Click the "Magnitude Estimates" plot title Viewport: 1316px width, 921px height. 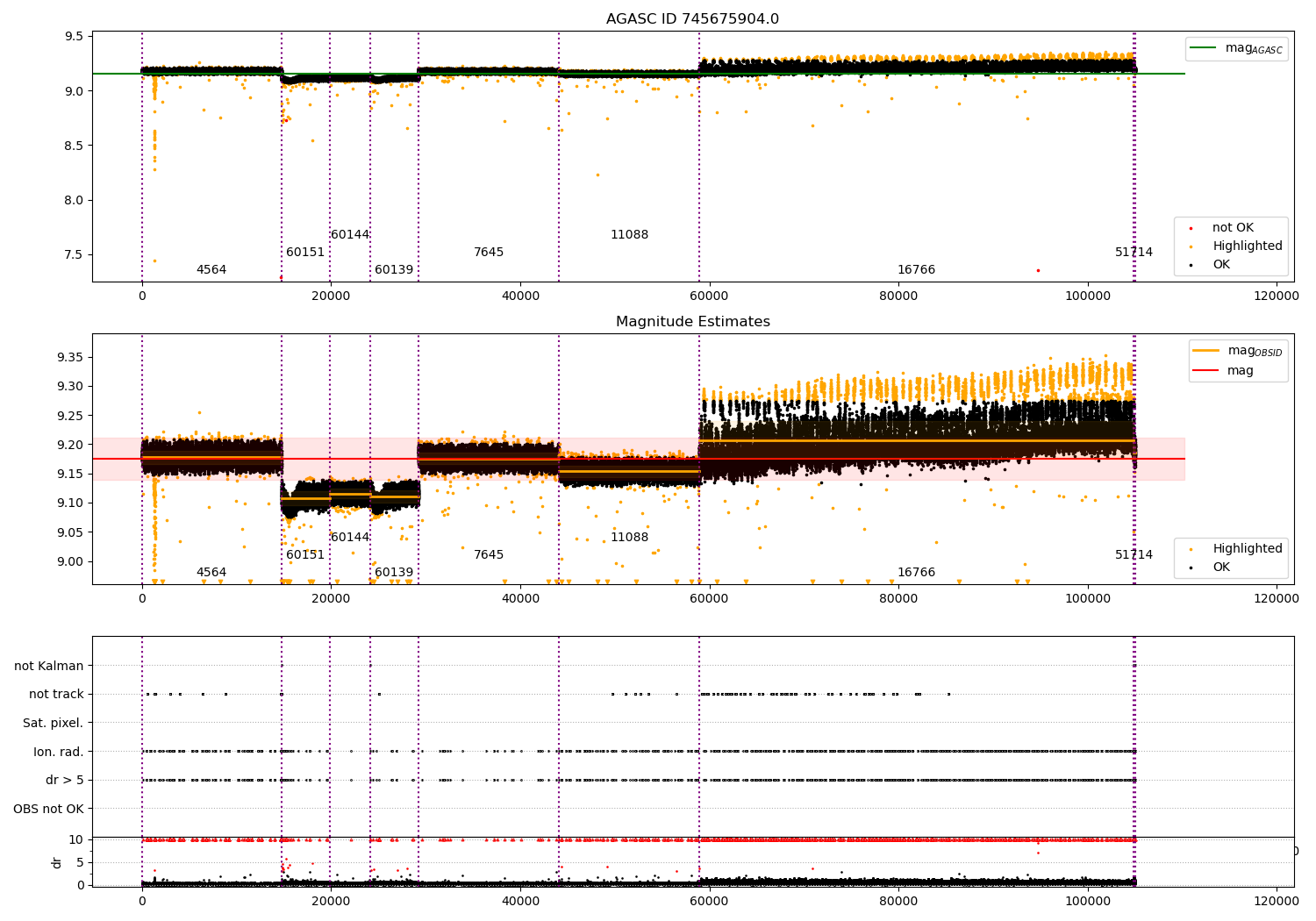point(693,322)
